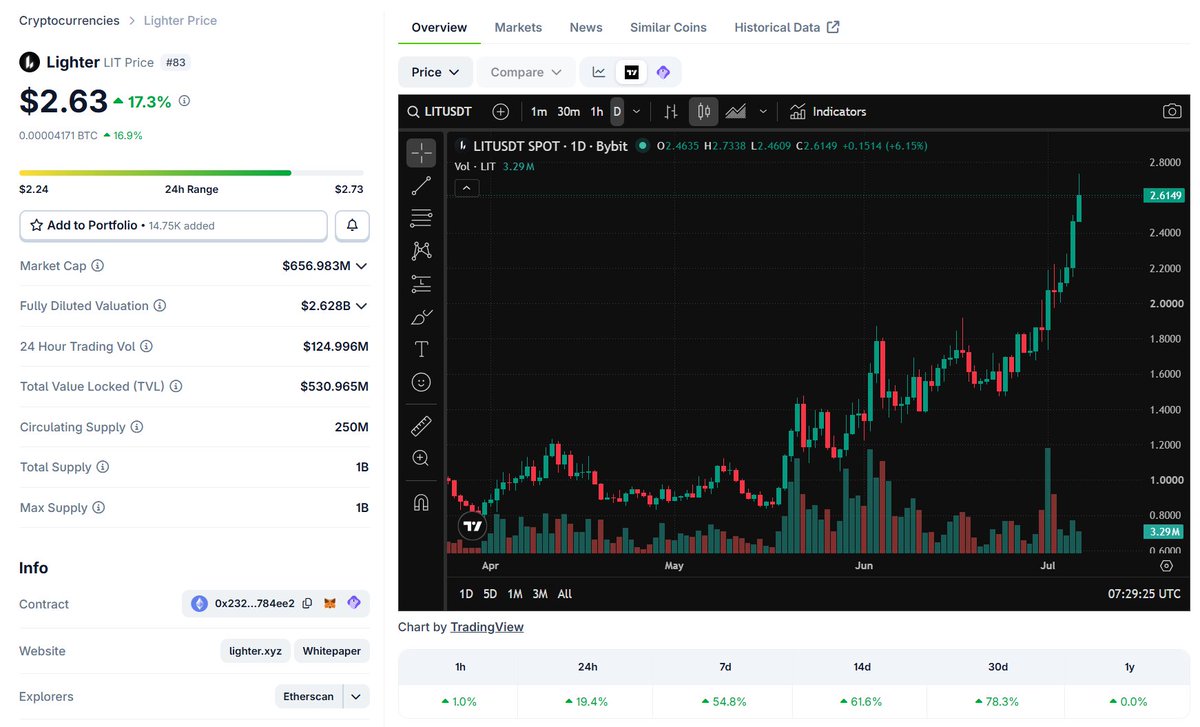Show info for Total Value Locked
This screenshot has height=727, width=1200.
coord(176,386)
